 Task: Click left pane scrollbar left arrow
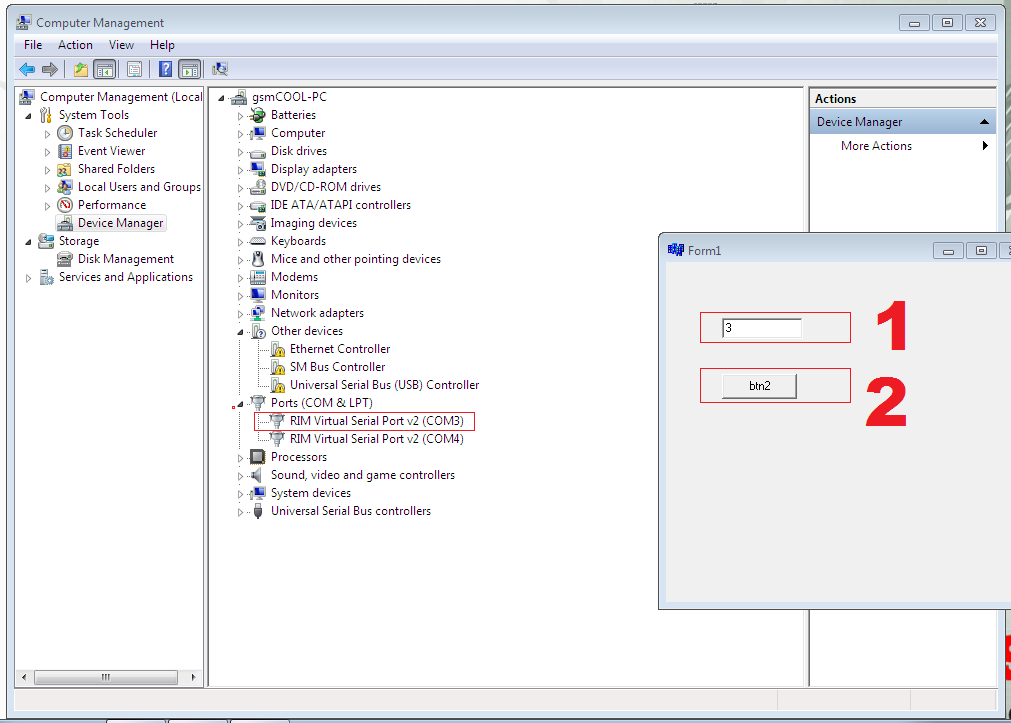pos(24,677)
